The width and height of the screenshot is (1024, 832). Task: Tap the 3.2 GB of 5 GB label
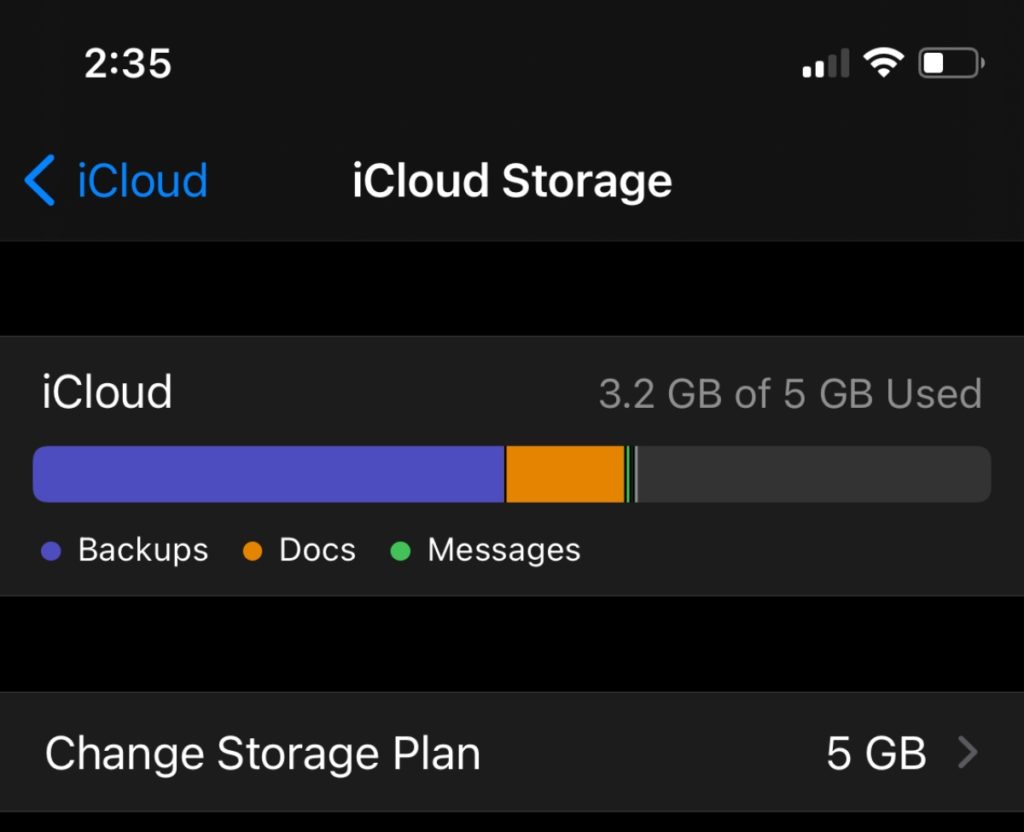point(790,393)
